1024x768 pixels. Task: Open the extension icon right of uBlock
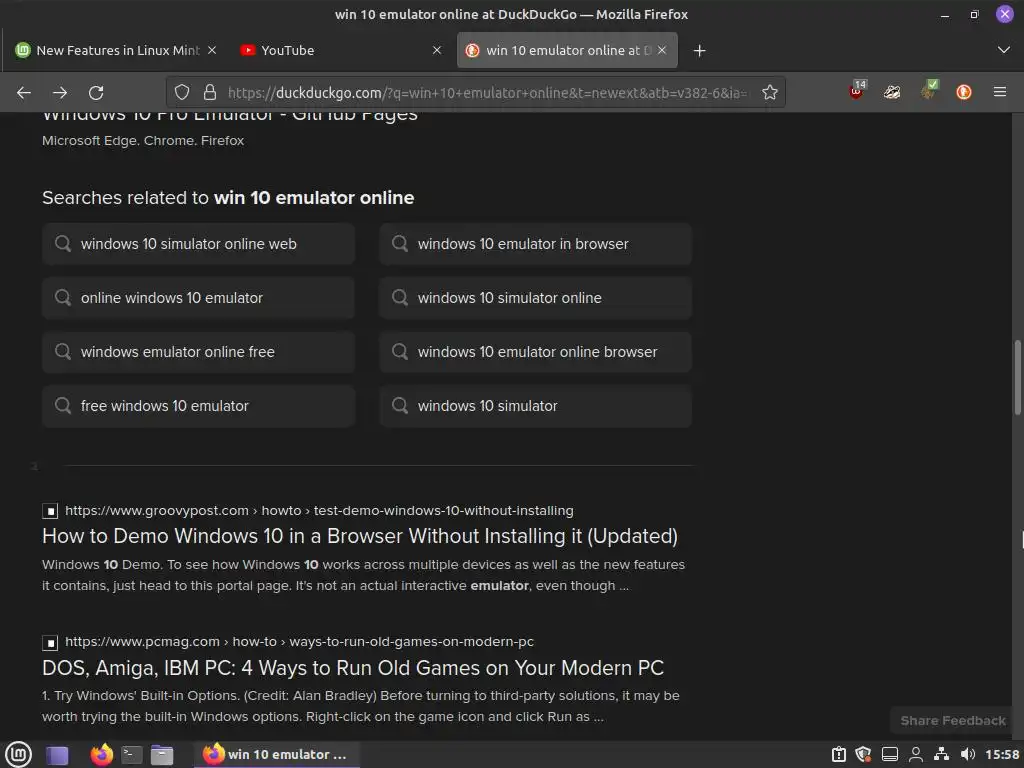pyautogui.click(x=892, y=93)
